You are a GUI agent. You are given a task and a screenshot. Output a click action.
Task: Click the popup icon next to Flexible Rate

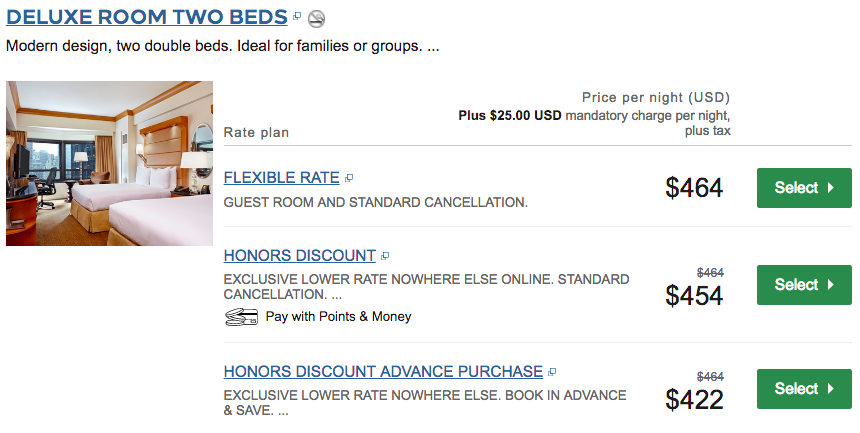coord(349,178)
